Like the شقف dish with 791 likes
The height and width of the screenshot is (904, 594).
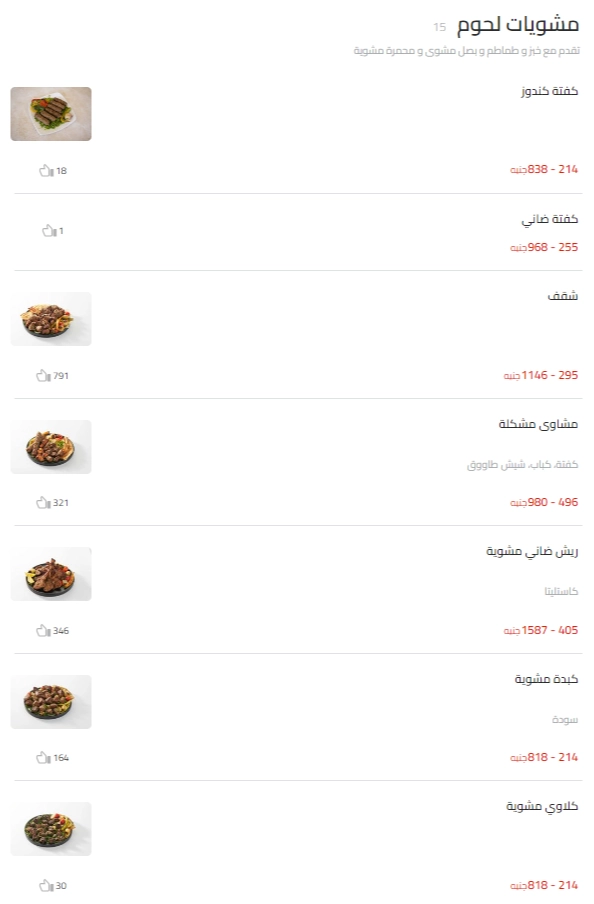pos(43,376)
